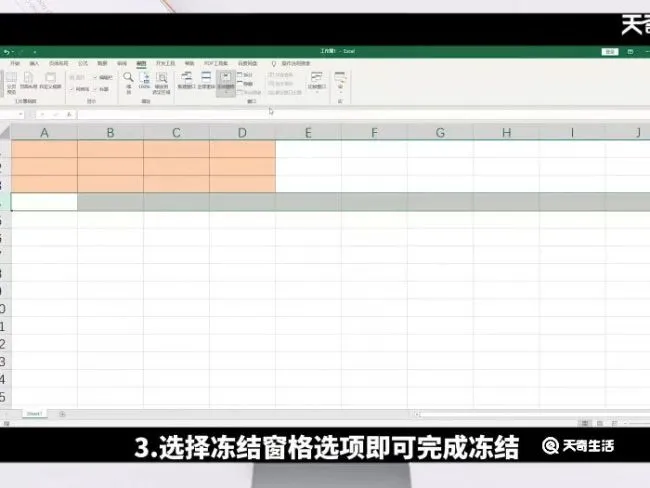
Task: Expand the Macros dropdown arrow
Action: (340, 93)
